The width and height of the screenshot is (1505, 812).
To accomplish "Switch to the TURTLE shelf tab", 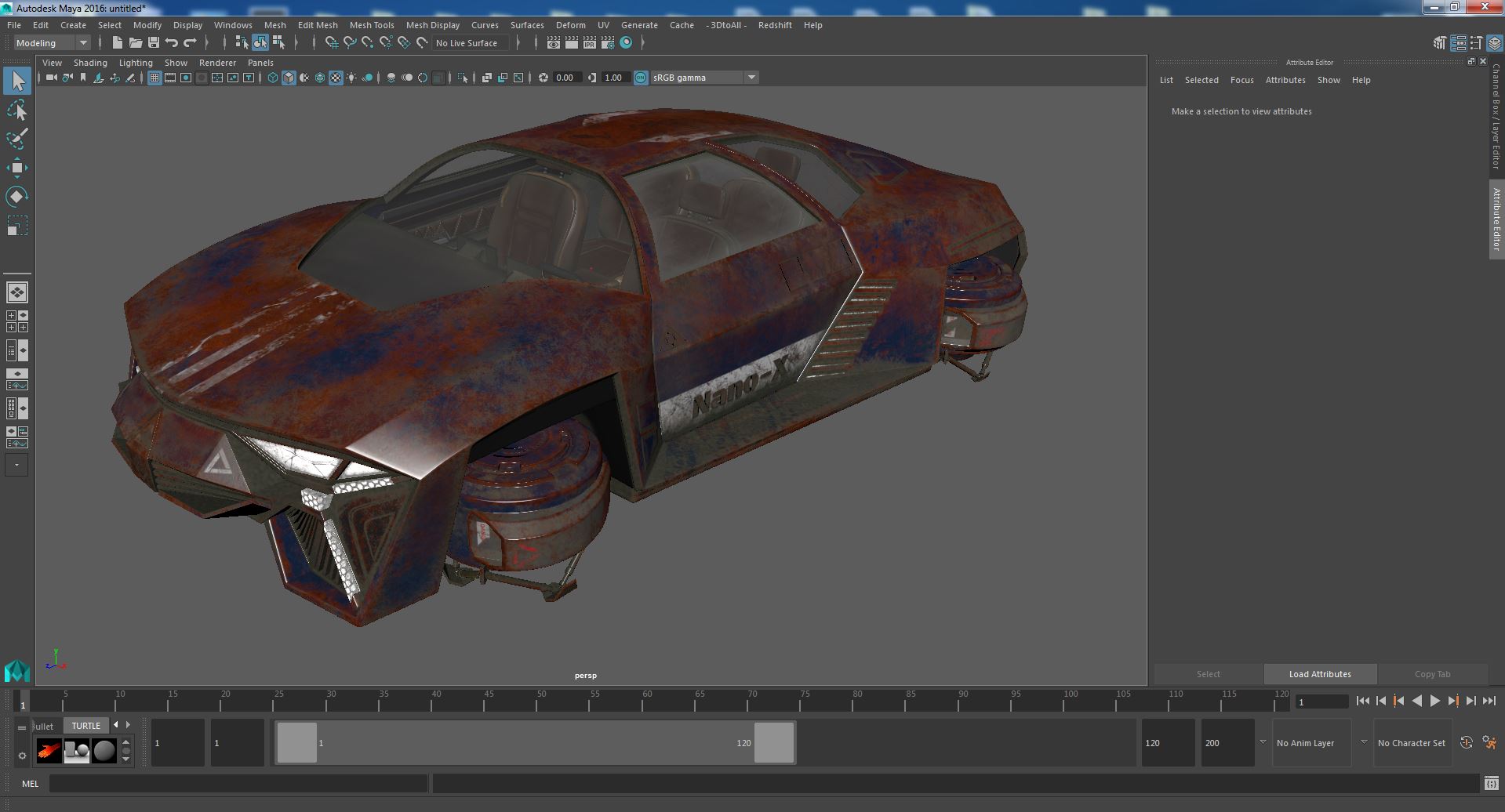I will (86, 726).
